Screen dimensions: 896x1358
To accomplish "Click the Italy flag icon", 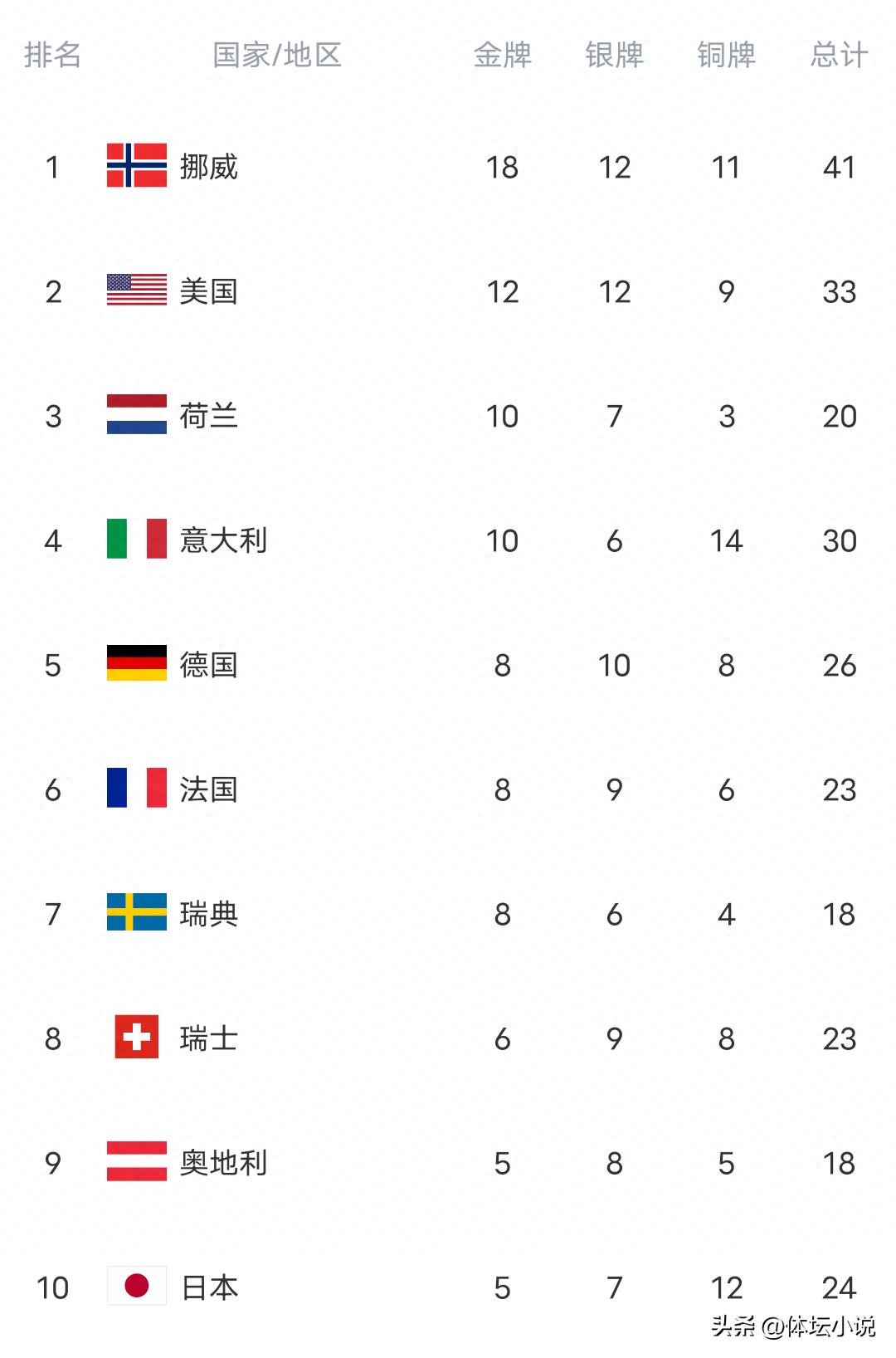I will coord(137,539).
